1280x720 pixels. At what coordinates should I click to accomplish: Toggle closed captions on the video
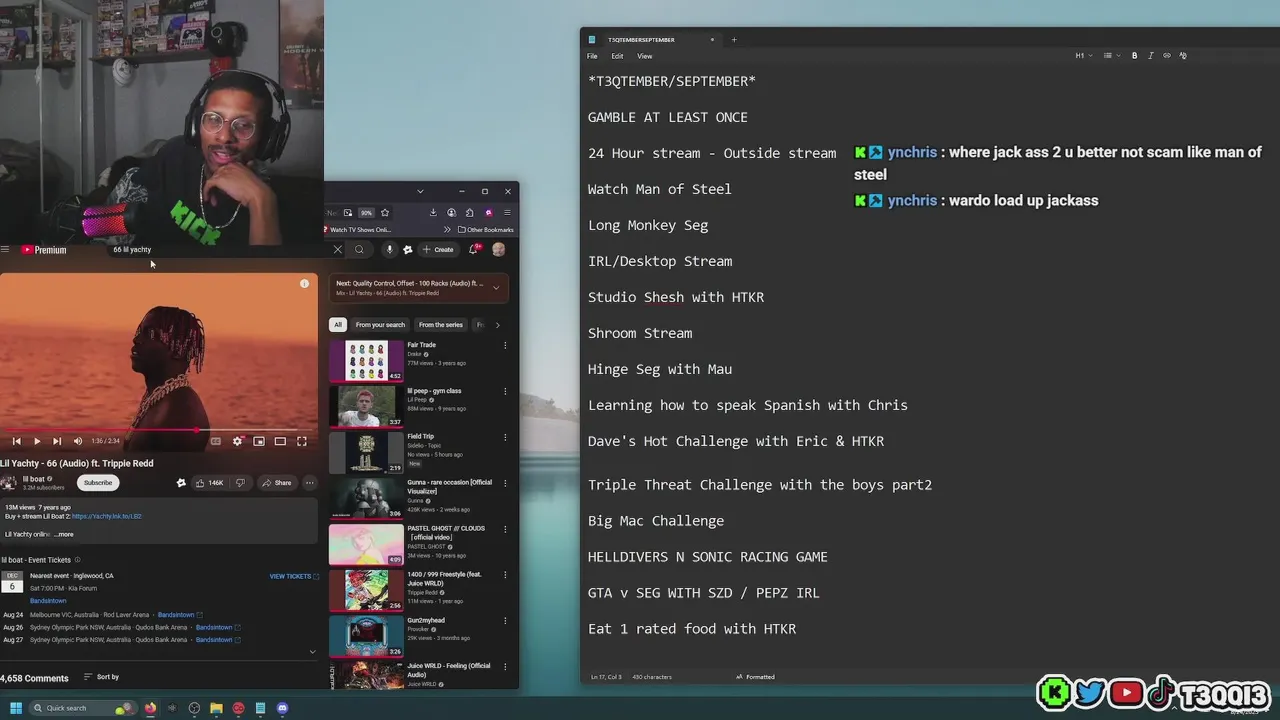pyautogui.click(x=216, y=441)
